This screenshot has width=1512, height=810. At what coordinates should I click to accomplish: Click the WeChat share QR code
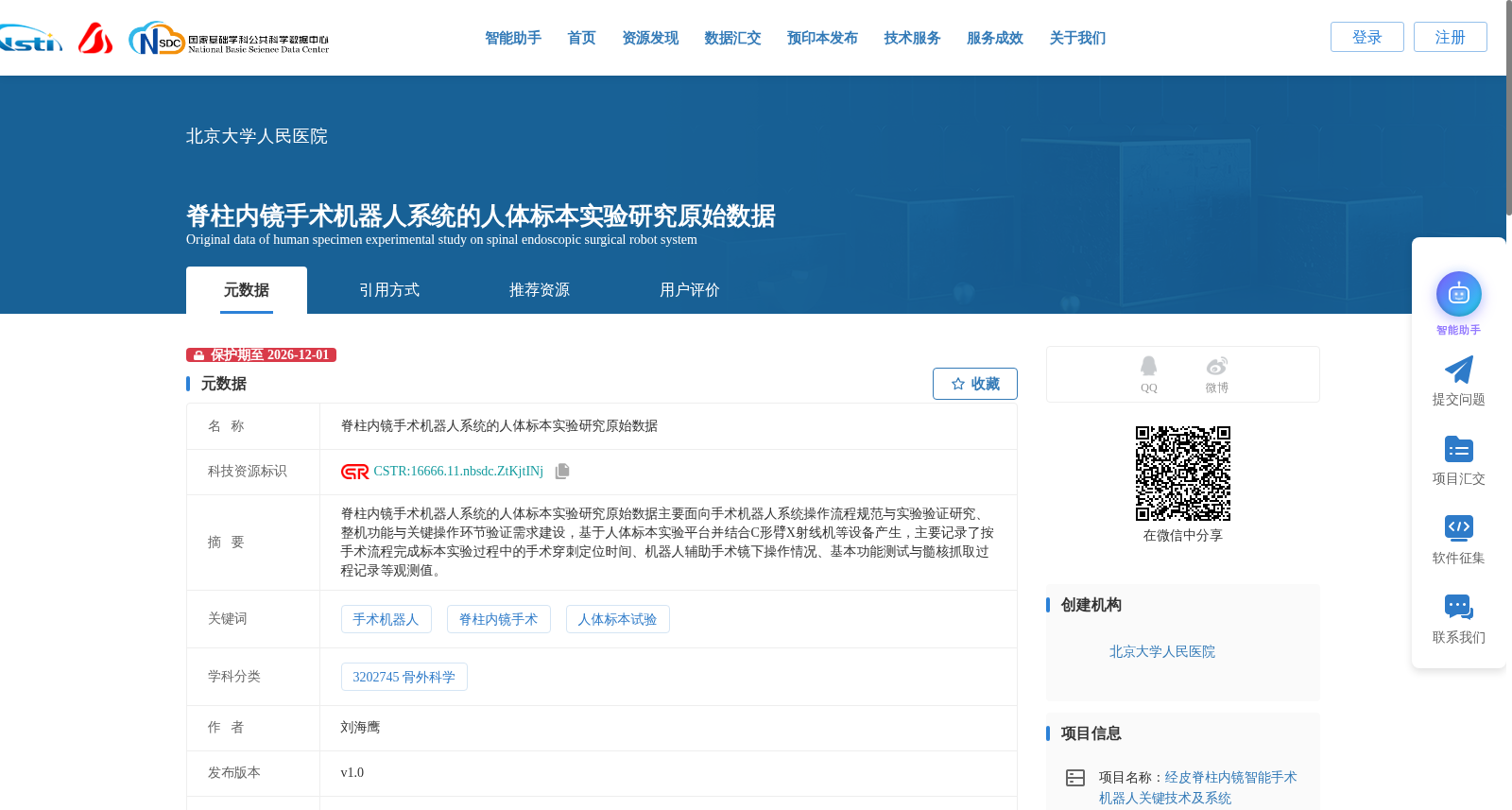[1183, 474]
